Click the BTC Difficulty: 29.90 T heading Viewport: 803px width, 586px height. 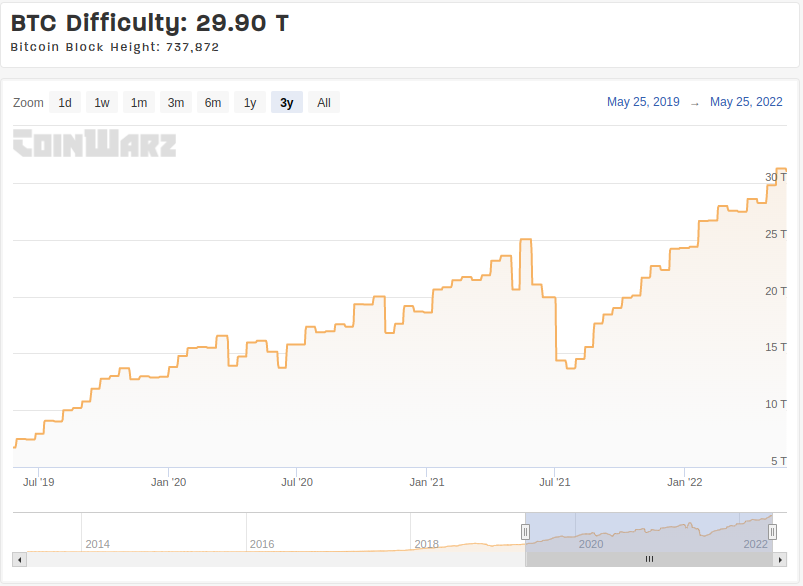(150, 23)
